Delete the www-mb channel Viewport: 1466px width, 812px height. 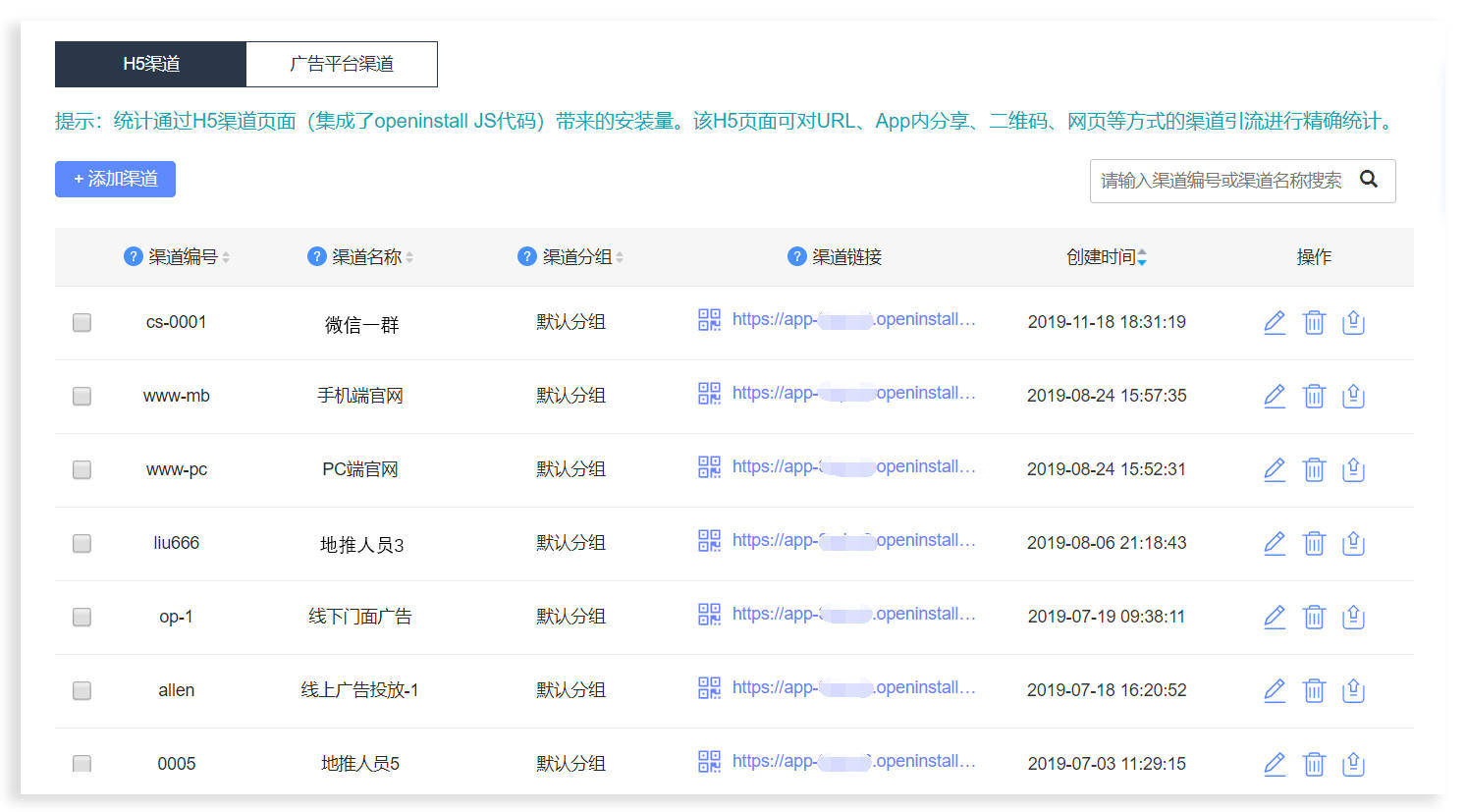[1314, 396]
